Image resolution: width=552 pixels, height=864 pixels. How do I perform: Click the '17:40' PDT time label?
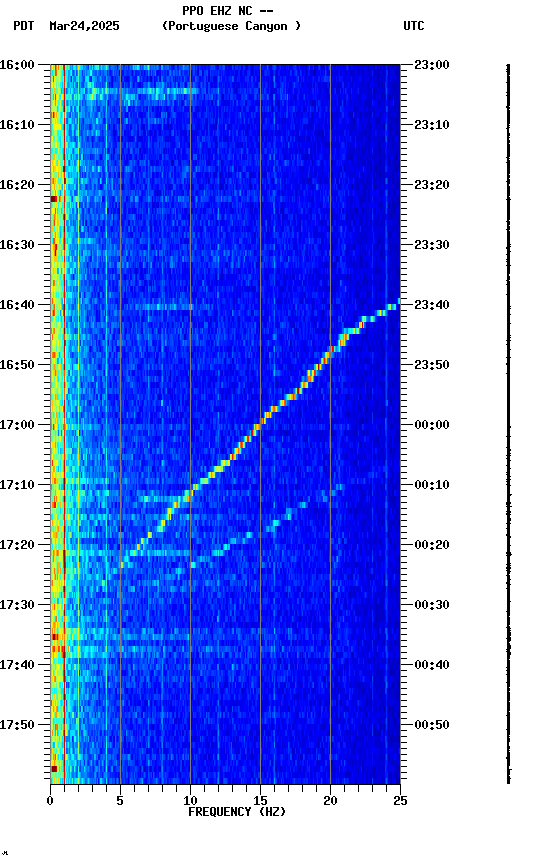17,665
